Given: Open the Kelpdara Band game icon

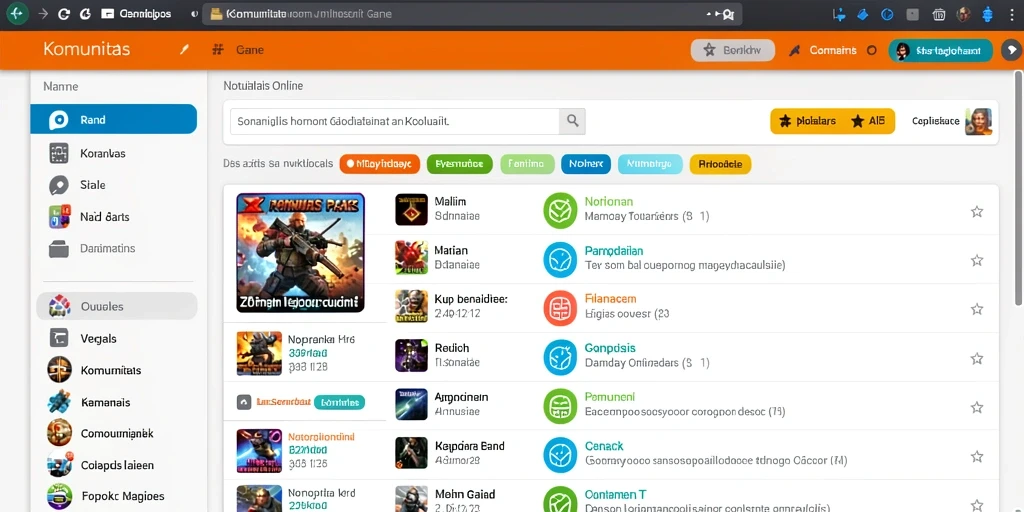Looking at the screenshot, I should pos(411,453).
